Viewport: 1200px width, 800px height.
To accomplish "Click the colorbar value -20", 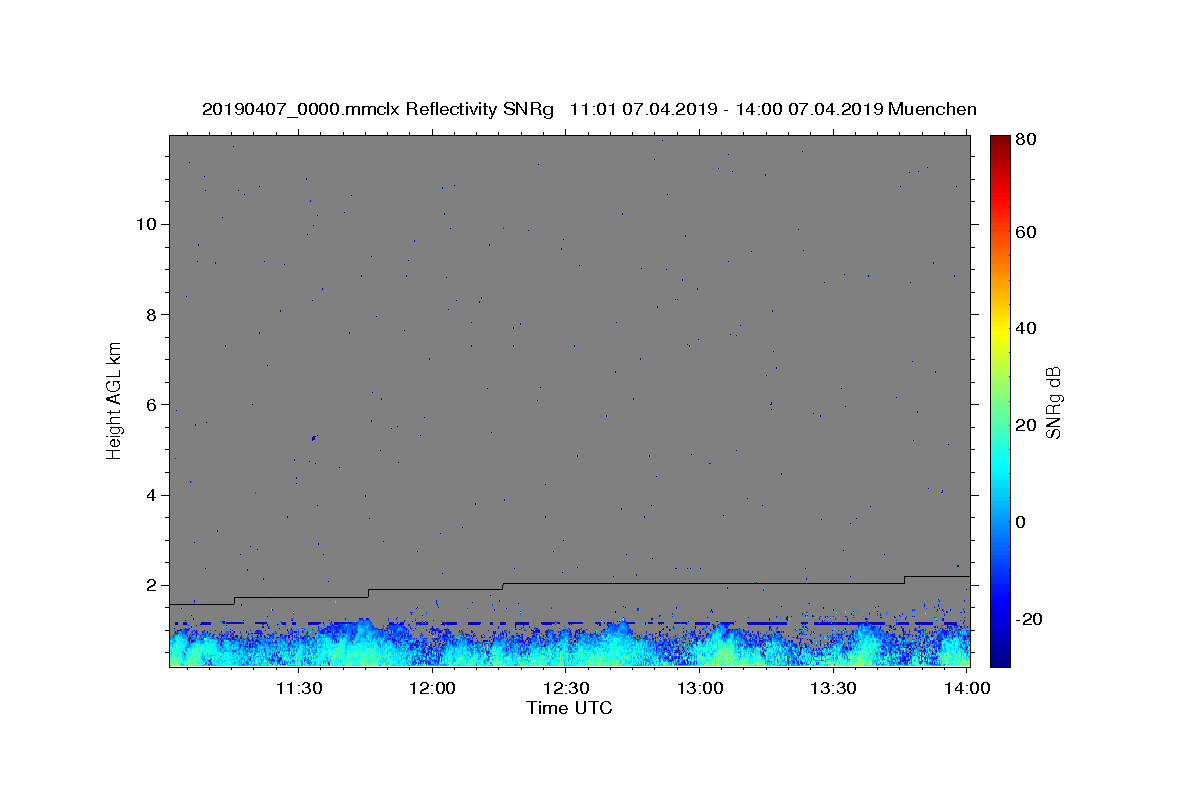I will (1028, 619).
